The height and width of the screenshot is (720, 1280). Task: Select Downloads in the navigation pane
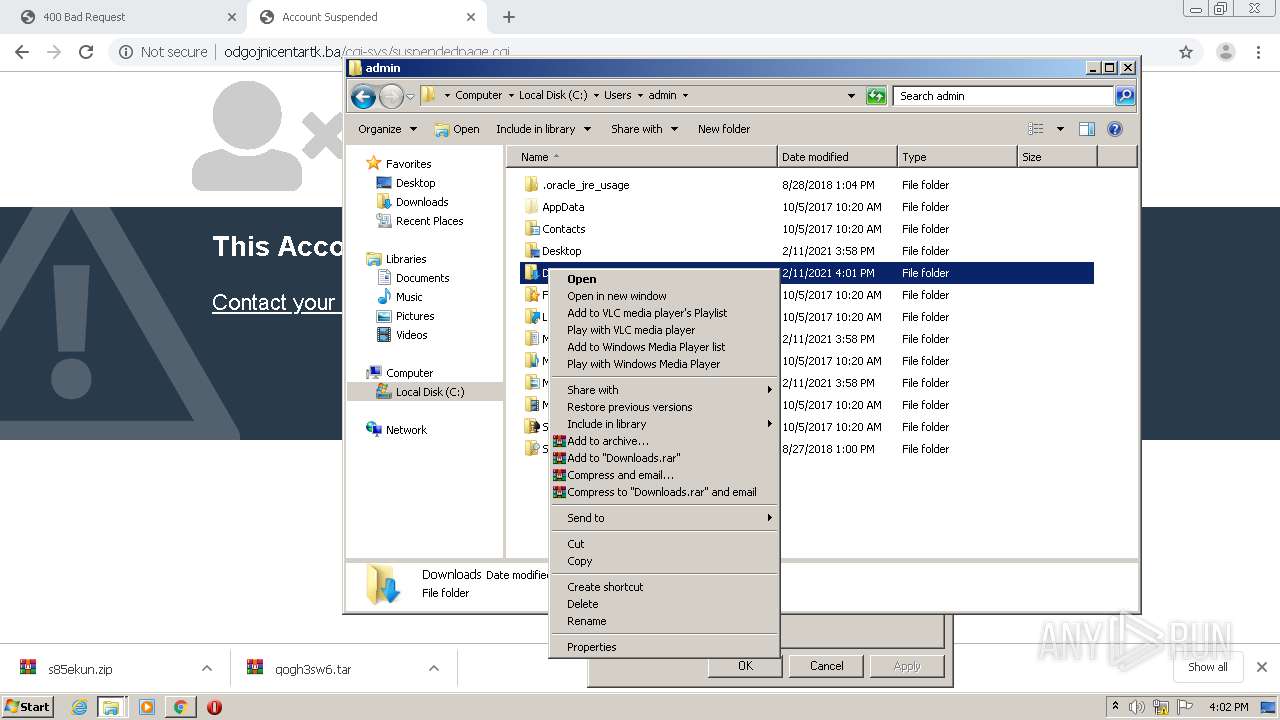tap(421, 202)
